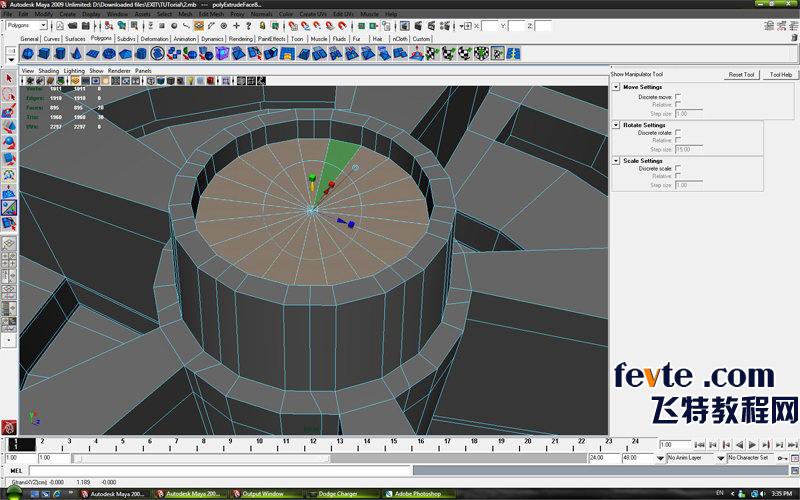800x500 pixels.
Task: Click the Reset Tool button
Action: (x=741, y=75)
